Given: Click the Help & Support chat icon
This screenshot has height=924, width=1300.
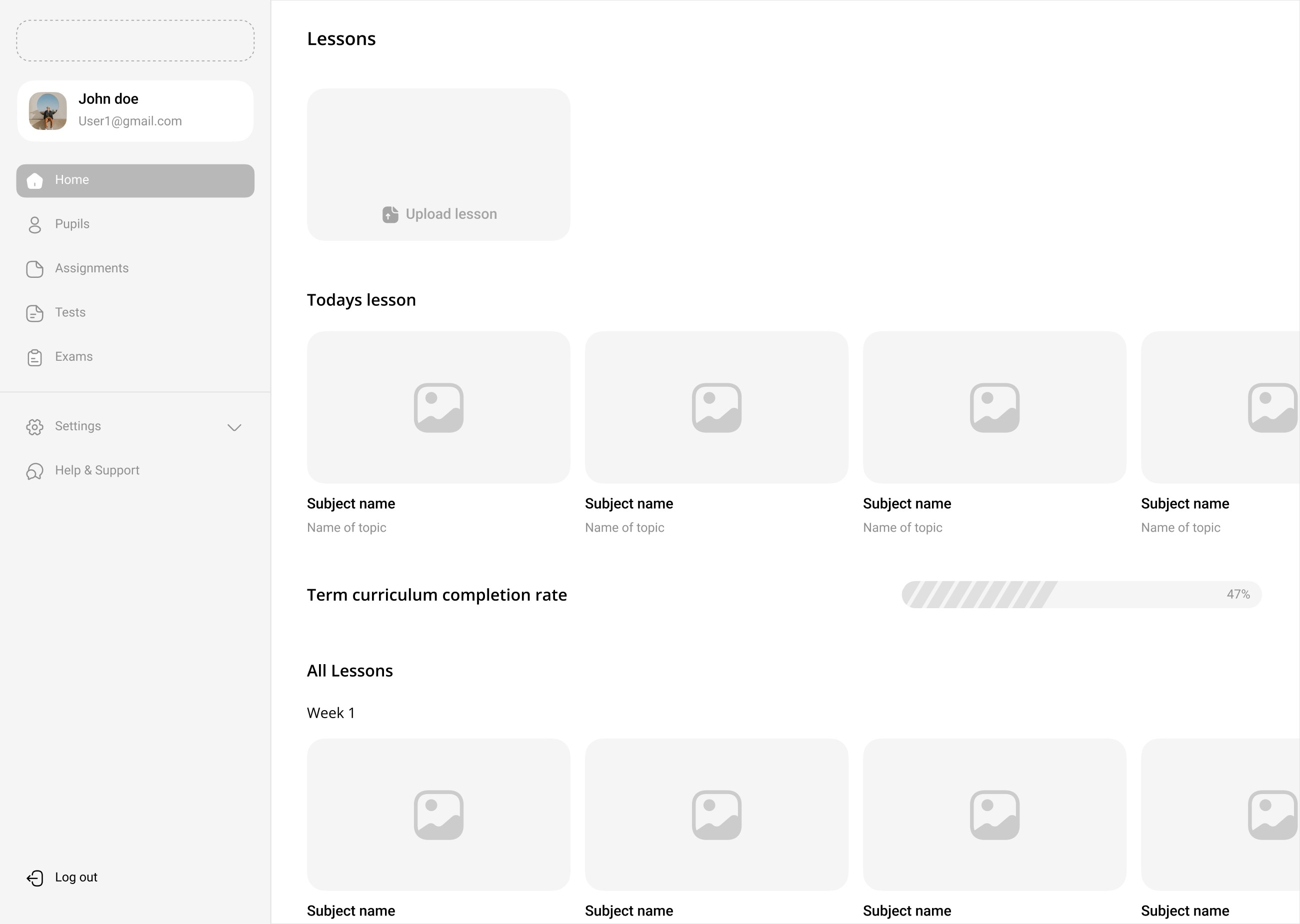Looking at the screenshot, I should click(x=34, y=471).
